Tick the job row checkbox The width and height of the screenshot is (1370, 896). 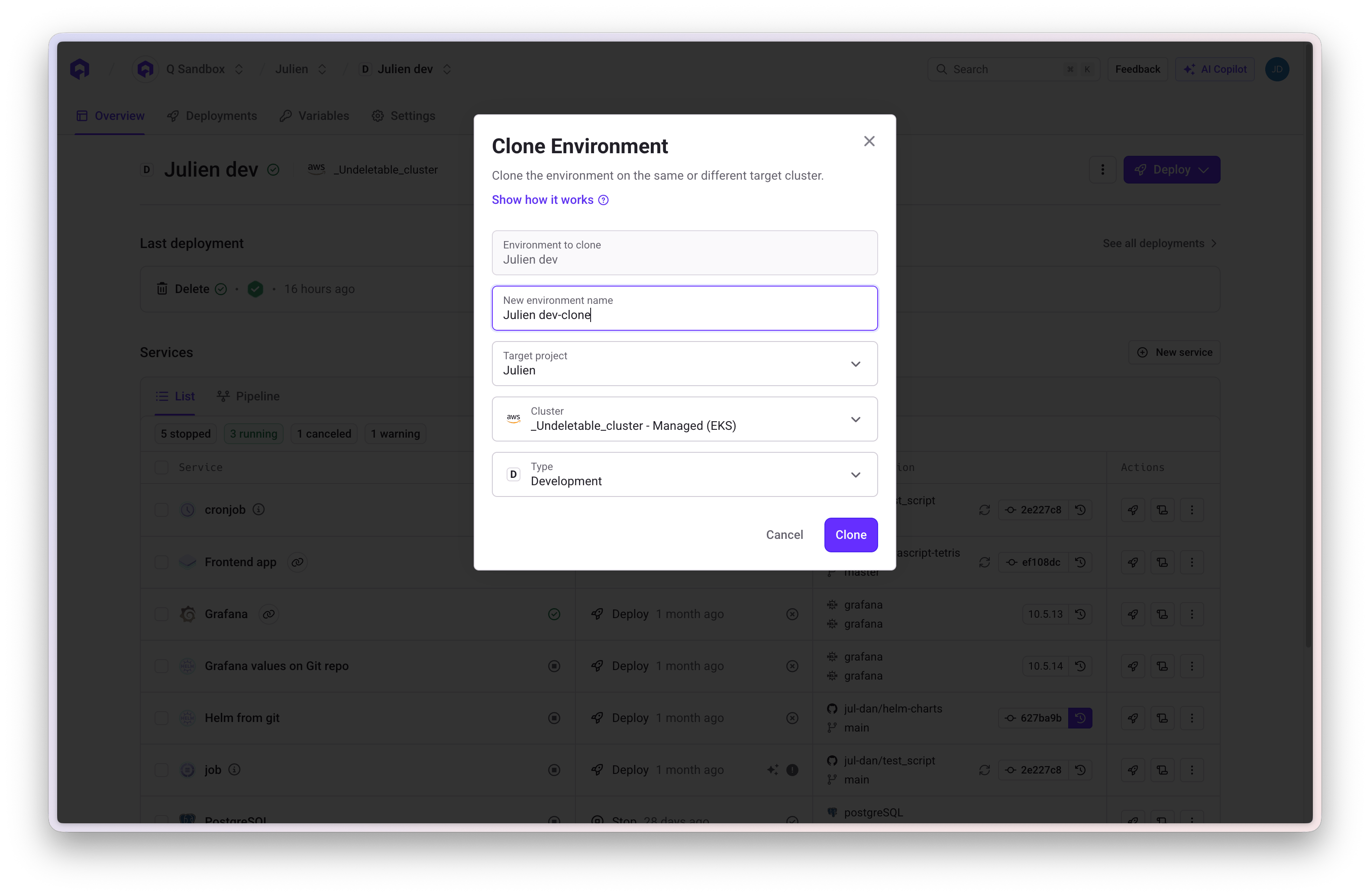[x=162, y=770]
